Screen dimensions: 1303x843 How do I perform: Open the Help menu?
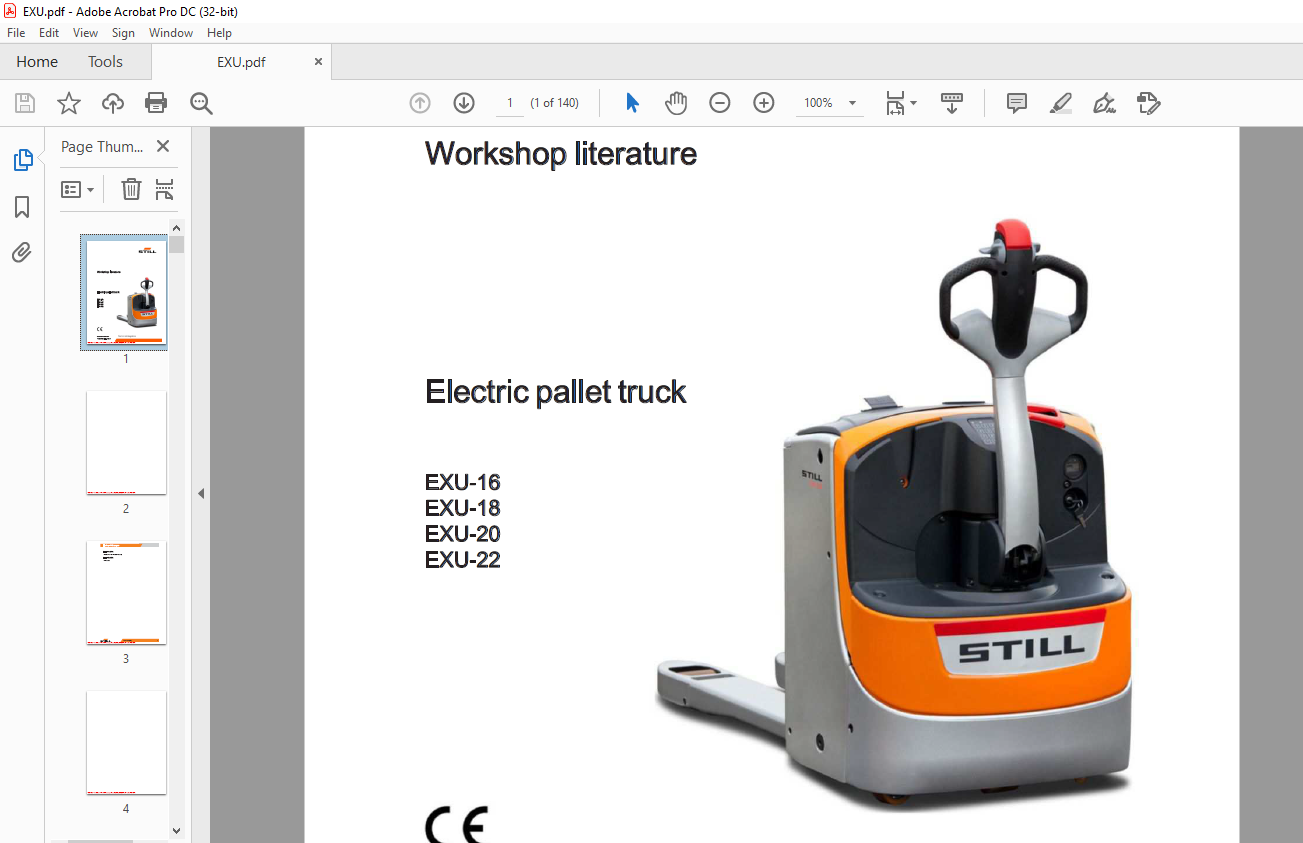tap(219, 33)
